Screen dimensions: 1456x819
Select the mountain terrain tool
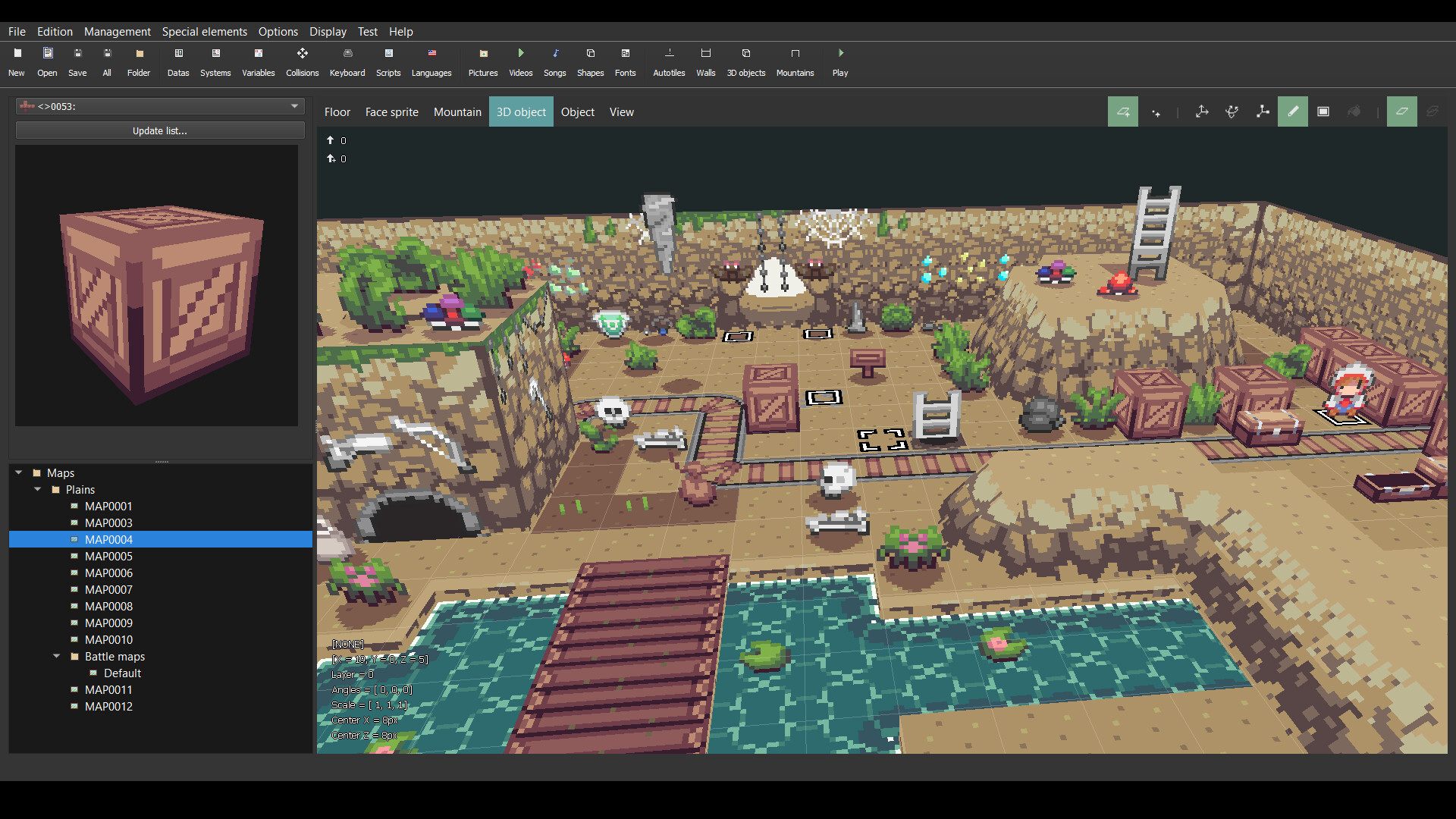457,112
